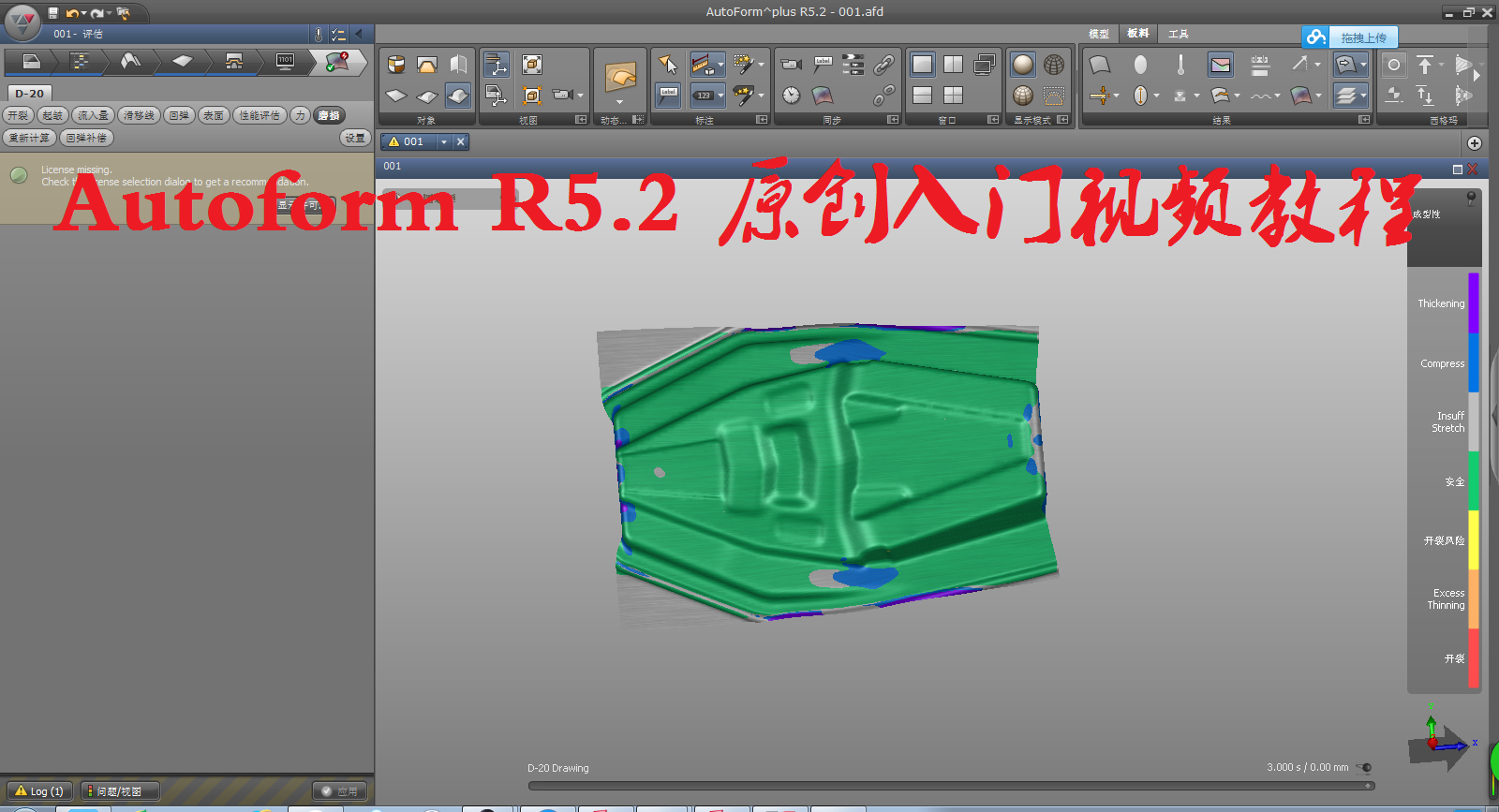Click the timeline slider at bottom of viewport
Screen dimensions: 1499x812
point(951,786)
